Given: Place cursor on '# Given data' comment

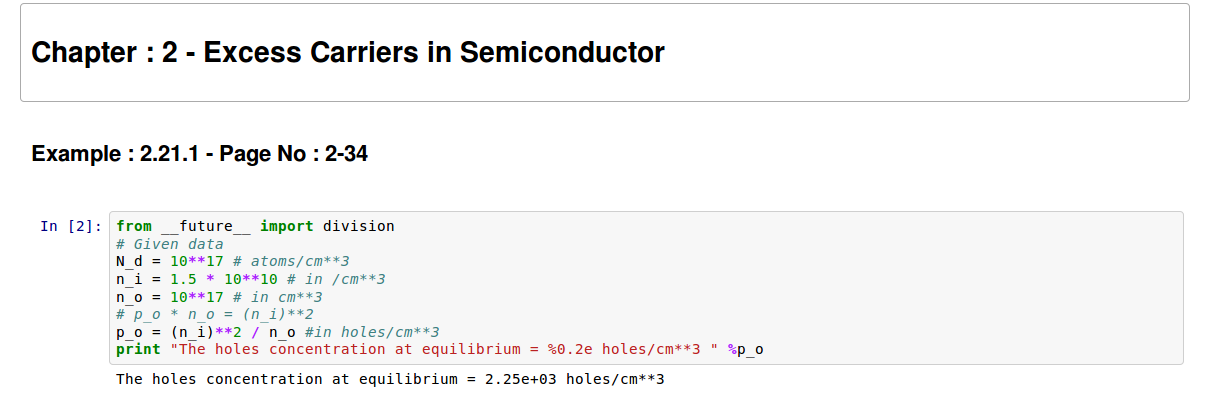Looking at the screenshot, I should pyautogui.click(x=170, y=243).
